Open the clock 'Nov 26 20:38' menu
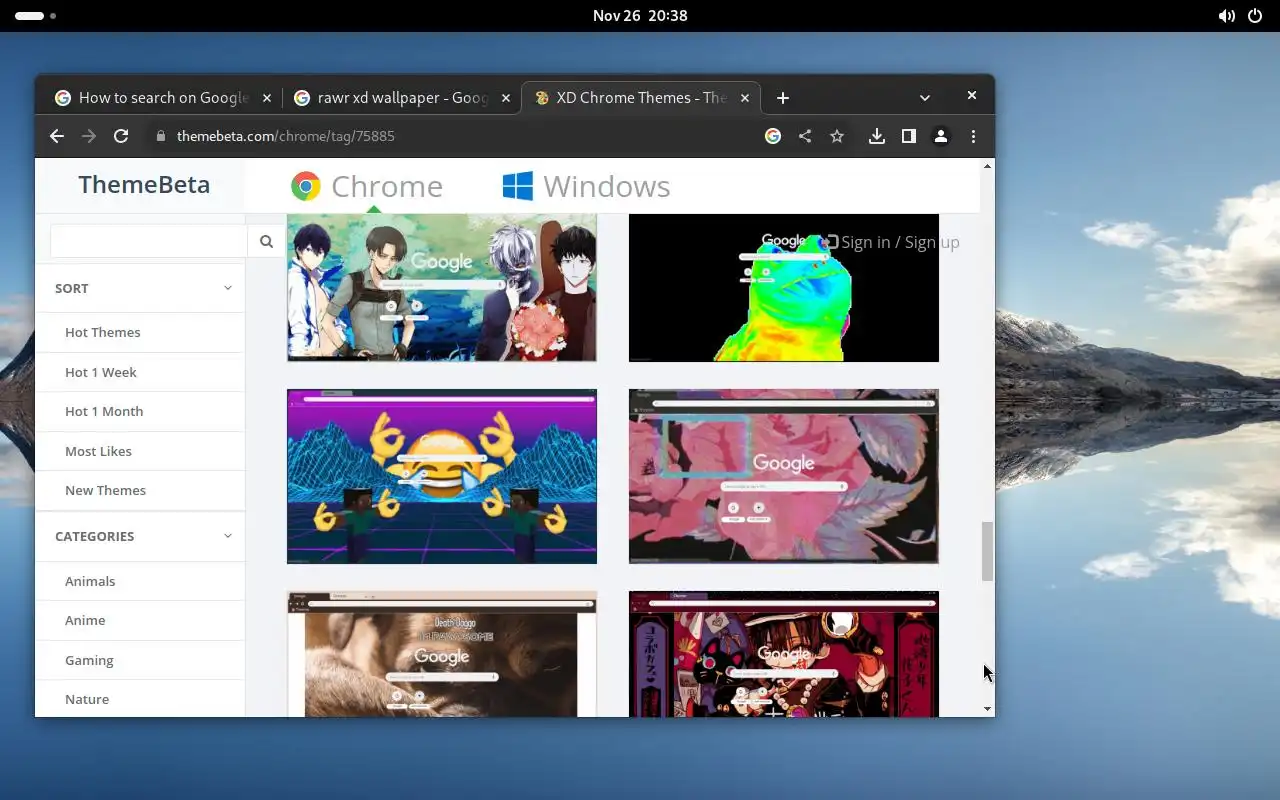Image resolution: width=1280 pixels, height=800 pixels. [x=640, y=16]
